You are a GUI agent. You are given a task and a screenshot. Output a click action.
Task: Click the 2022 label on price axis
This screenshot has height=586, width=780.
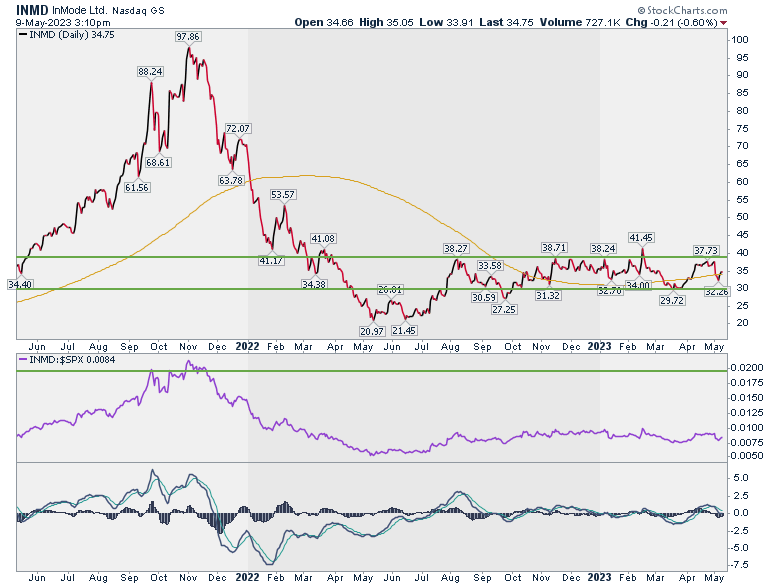pyautogui.click(x=247, y=346)
